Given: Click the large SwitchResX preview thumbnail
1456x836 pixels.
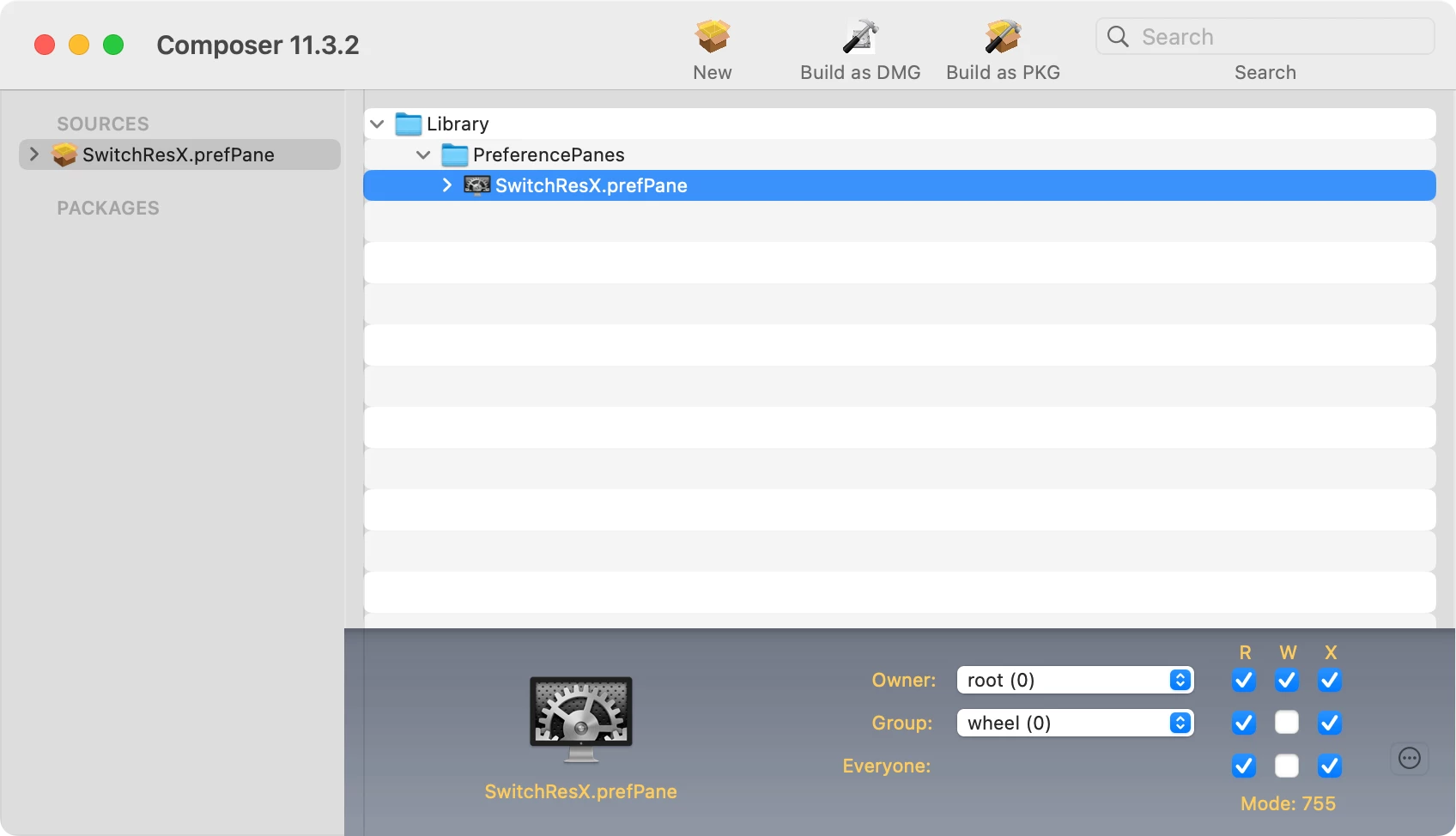Looking at the screenshot, I should pos(581,720).
